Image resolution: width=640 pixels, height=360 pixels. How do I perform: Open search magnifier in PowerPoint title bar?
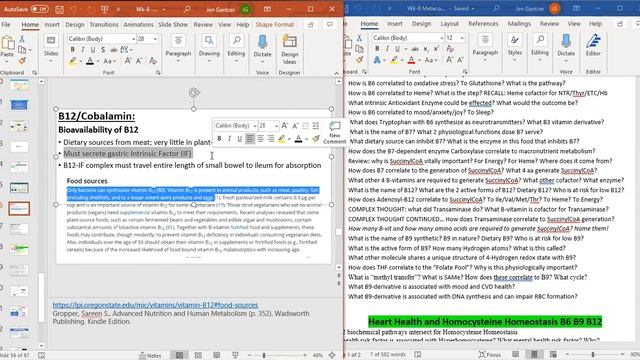[x=187, y=9]
